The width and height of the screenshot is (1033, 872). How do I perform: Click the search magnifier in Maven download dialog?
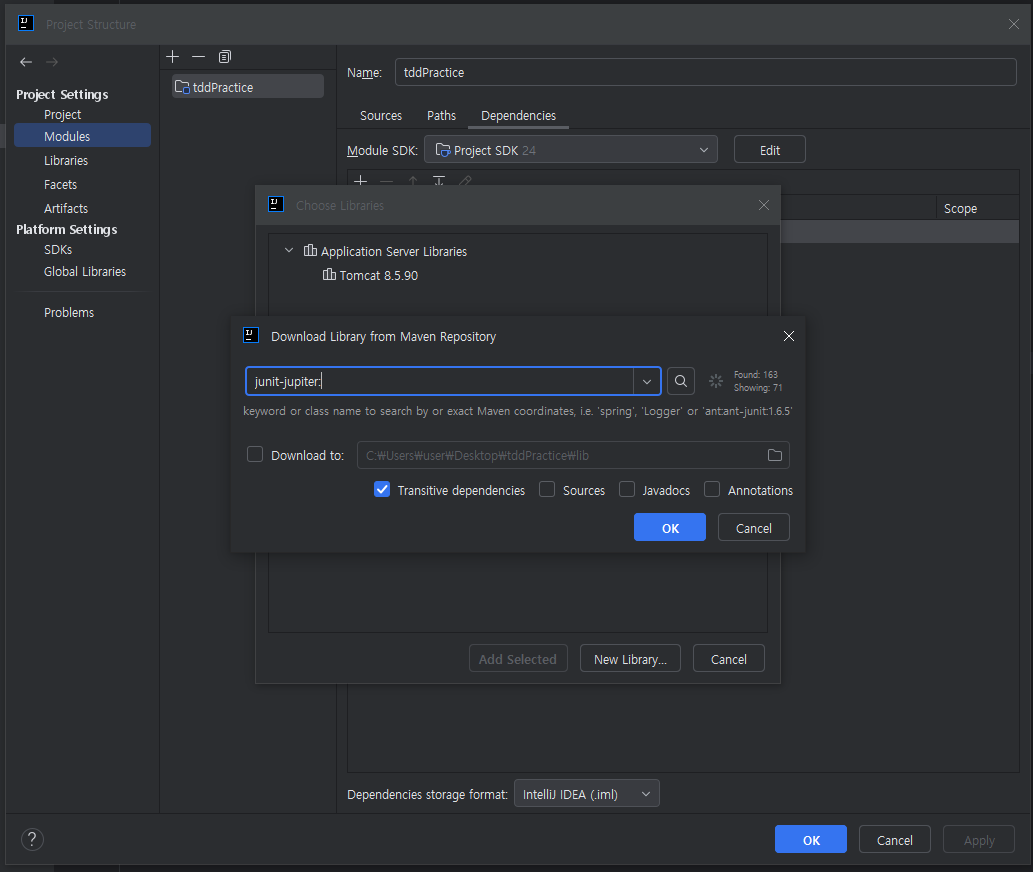681,381
